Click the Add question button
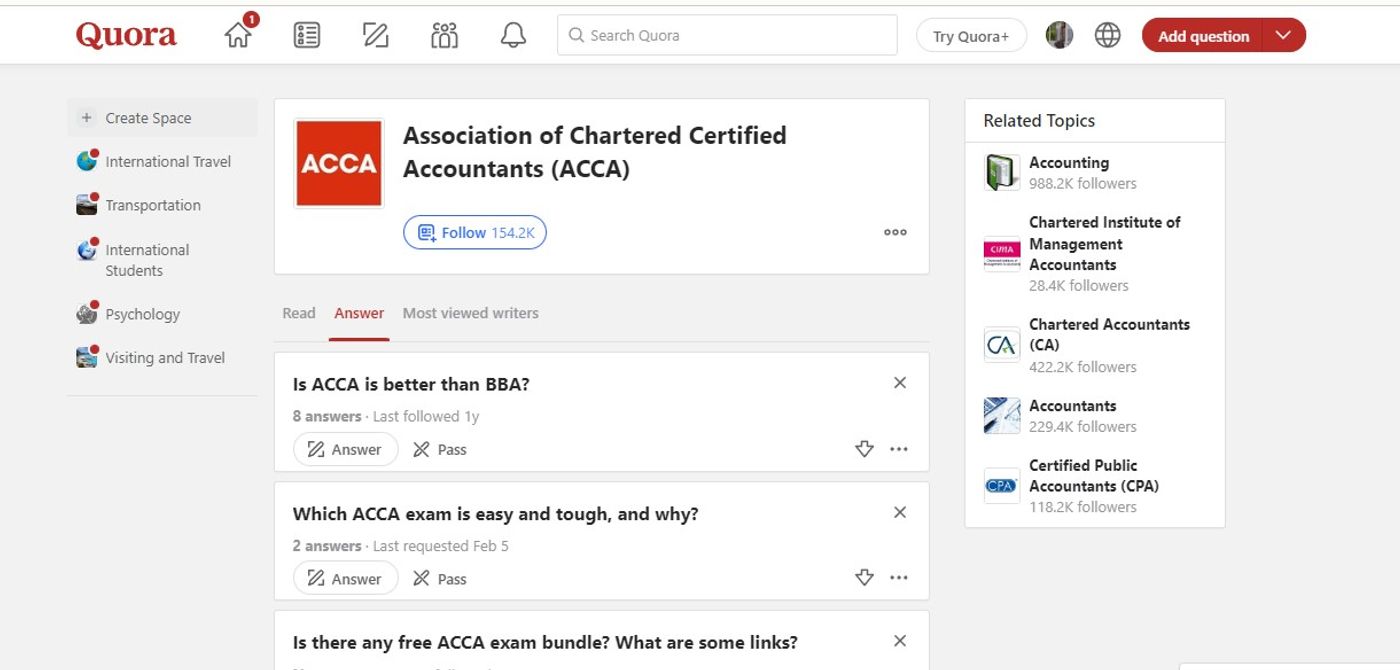 pos(1203,36)
